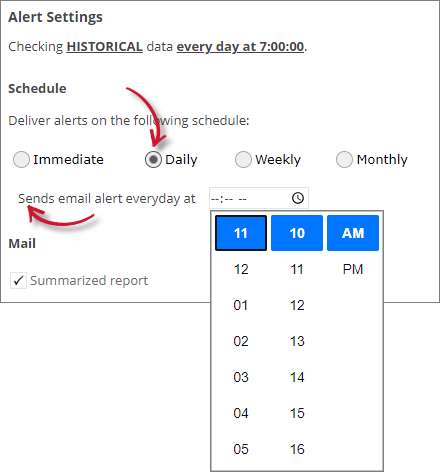Open the clock icon in time field

298,198
